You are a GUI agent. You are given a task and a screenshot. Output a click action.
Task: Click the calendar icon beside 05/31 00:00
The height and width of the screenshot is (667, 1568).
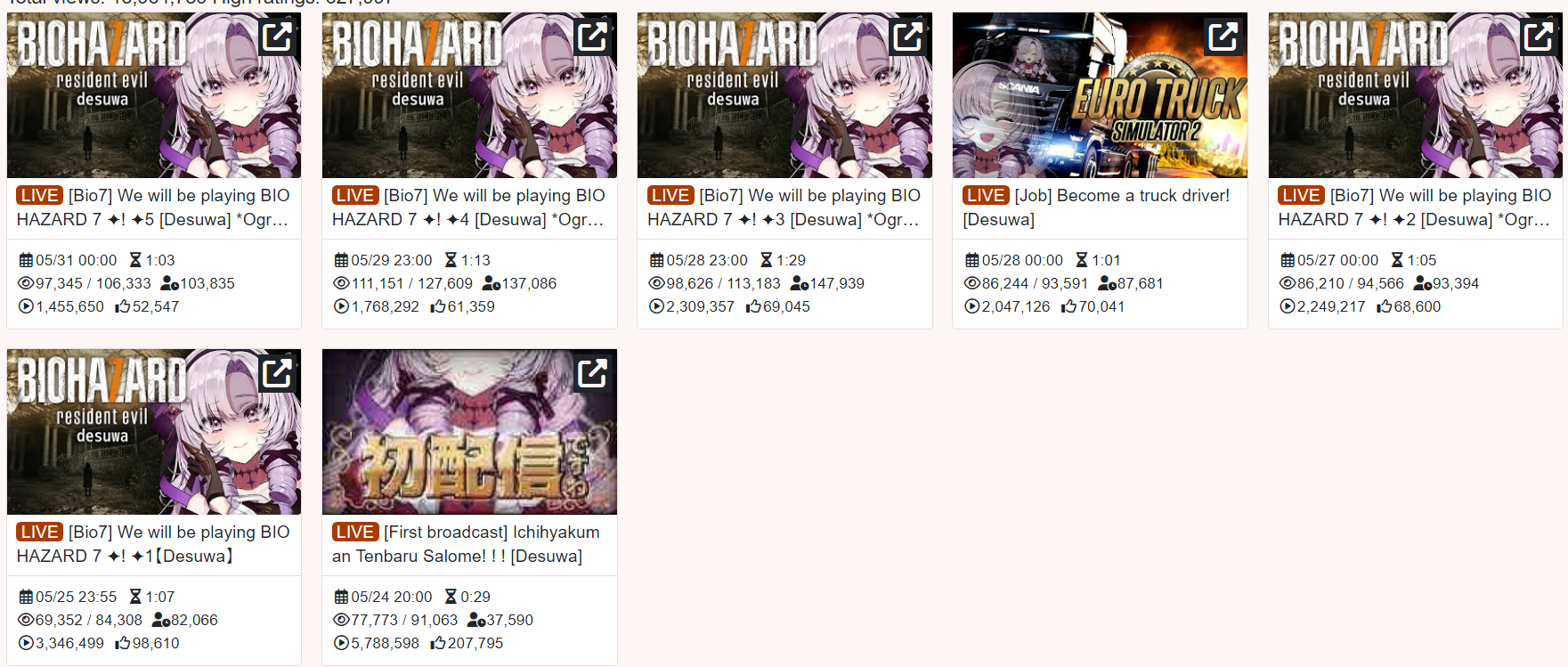coord(26,260)
